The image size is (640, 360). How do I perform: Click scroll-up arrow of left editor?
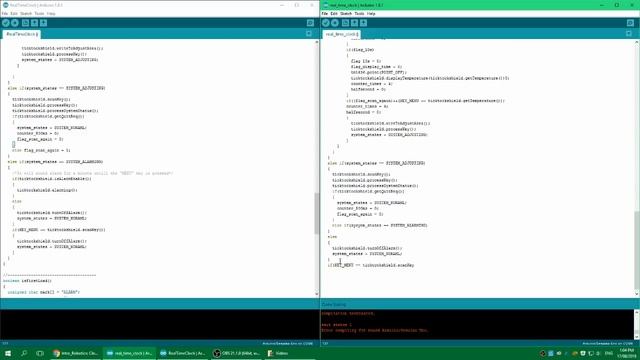coord(317,42)
